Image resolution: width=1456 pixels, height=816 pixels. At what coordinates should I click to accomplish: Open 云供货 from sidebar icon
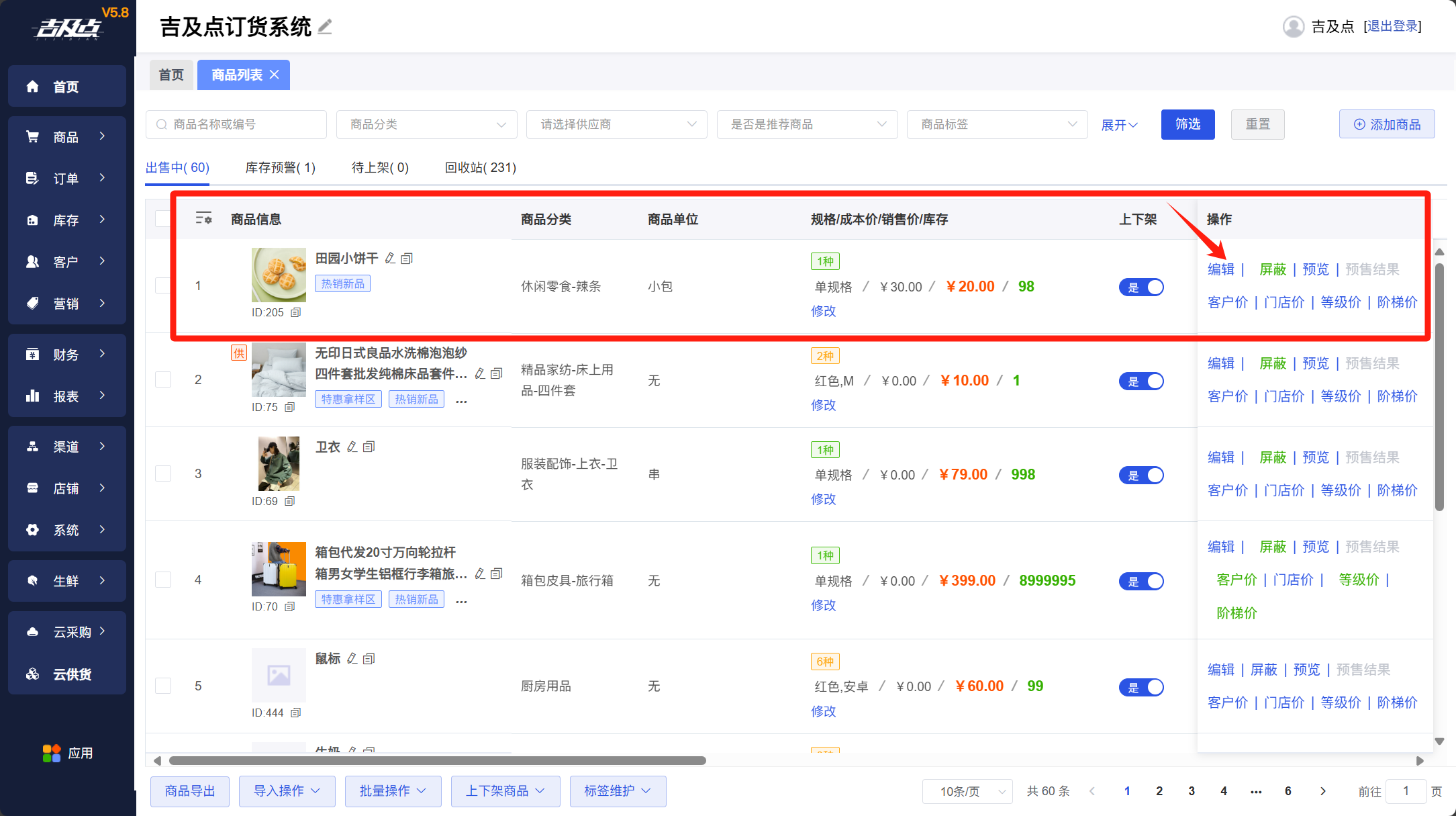pyautogui.click(x=32, y=674)
